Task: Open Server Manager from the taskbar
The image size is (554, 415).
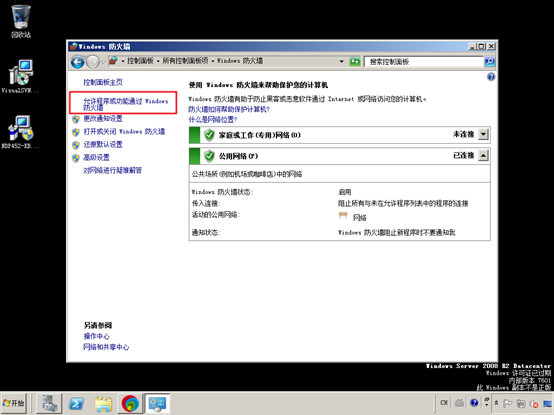Action: pos(49,403)
